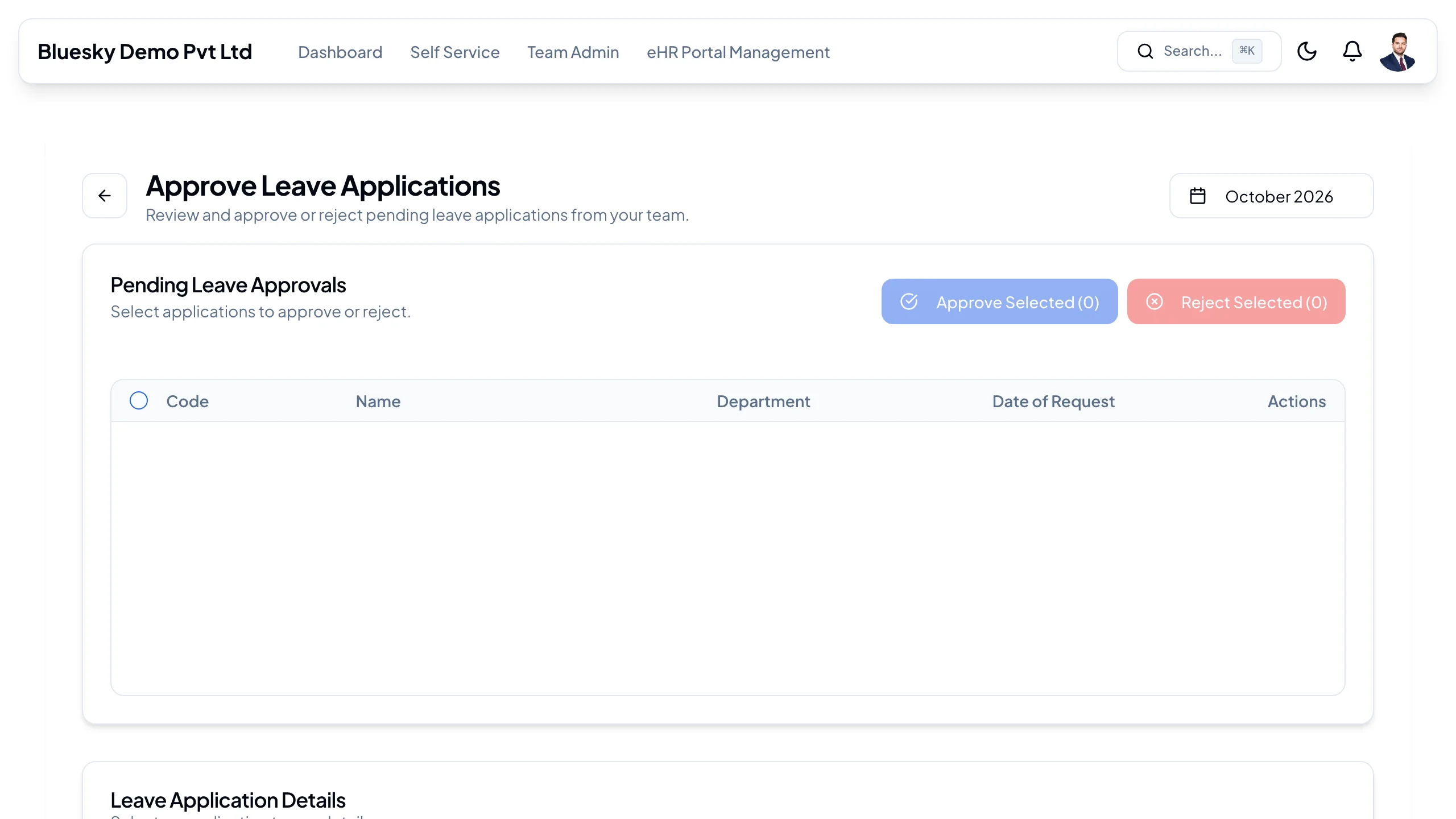Open notifications bell
Viewport: 1456px width, 819px height.
1352,51
